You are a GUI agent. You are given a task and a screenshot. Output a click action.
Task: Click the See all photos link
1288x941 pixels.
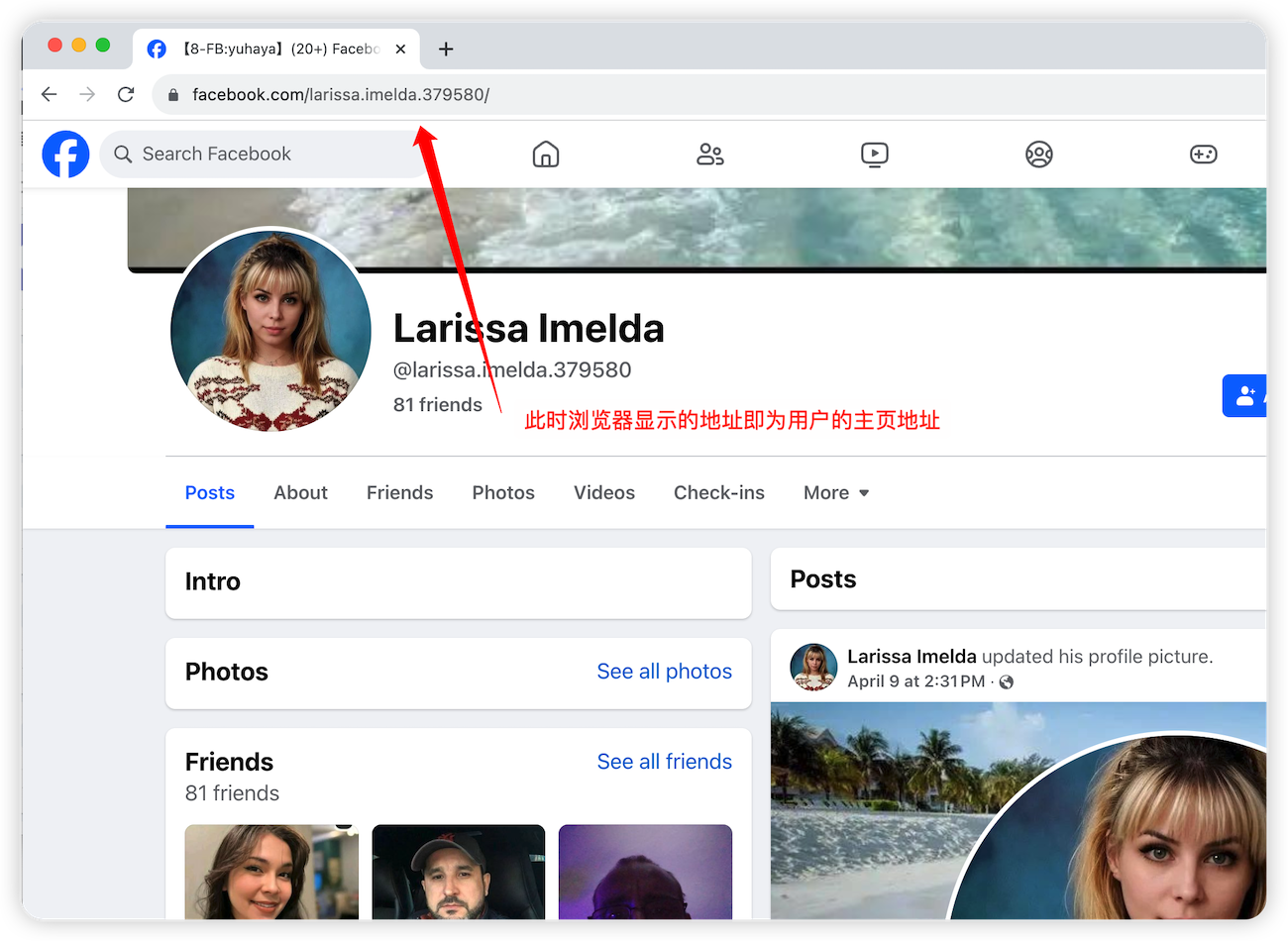(x=664, y=672)
